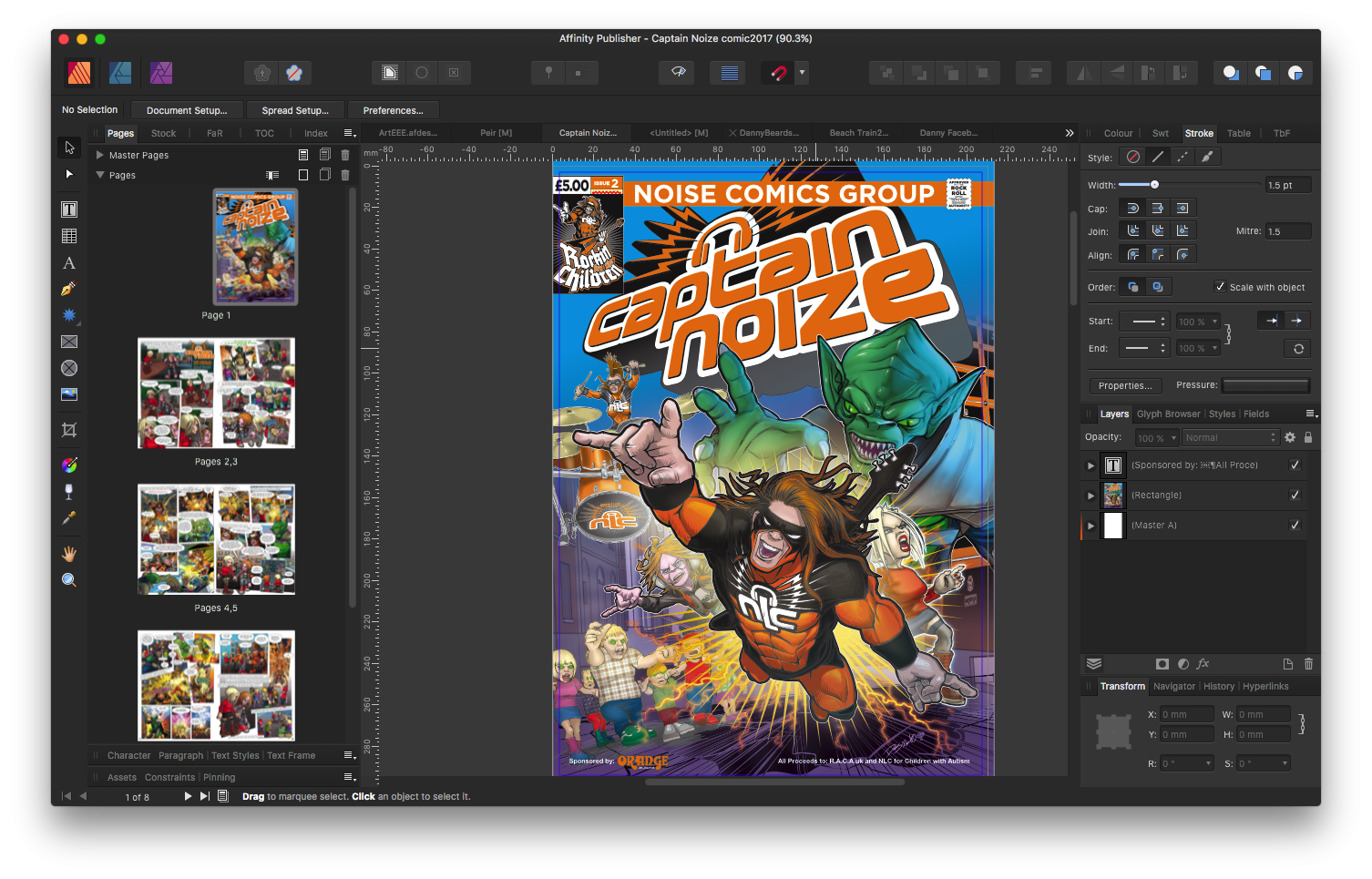Select Pages 2,3 spread thumbnail

216,393
